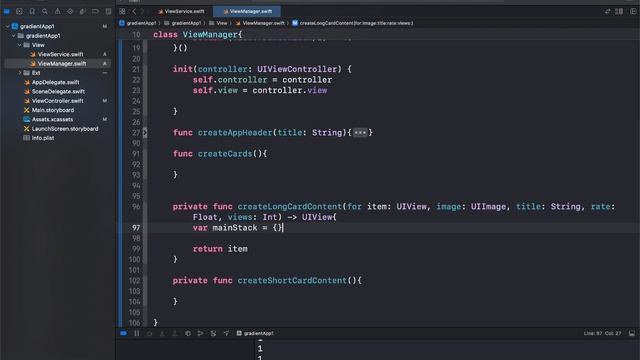The image size is (640, 360).
Task: Open the Breakpoint navigator icon
Action: [x=96, y=11]
